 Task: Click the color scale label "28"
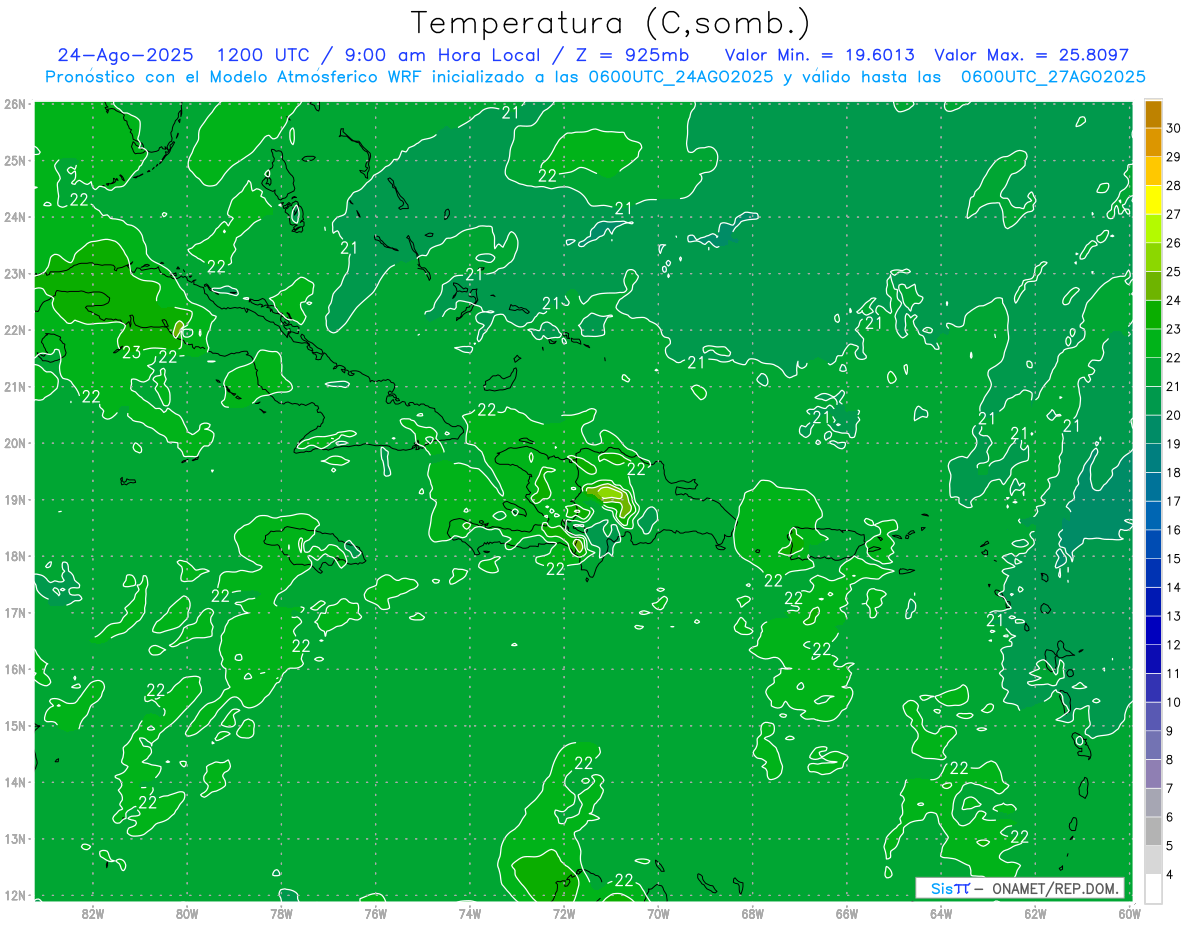click(1174, 185)
